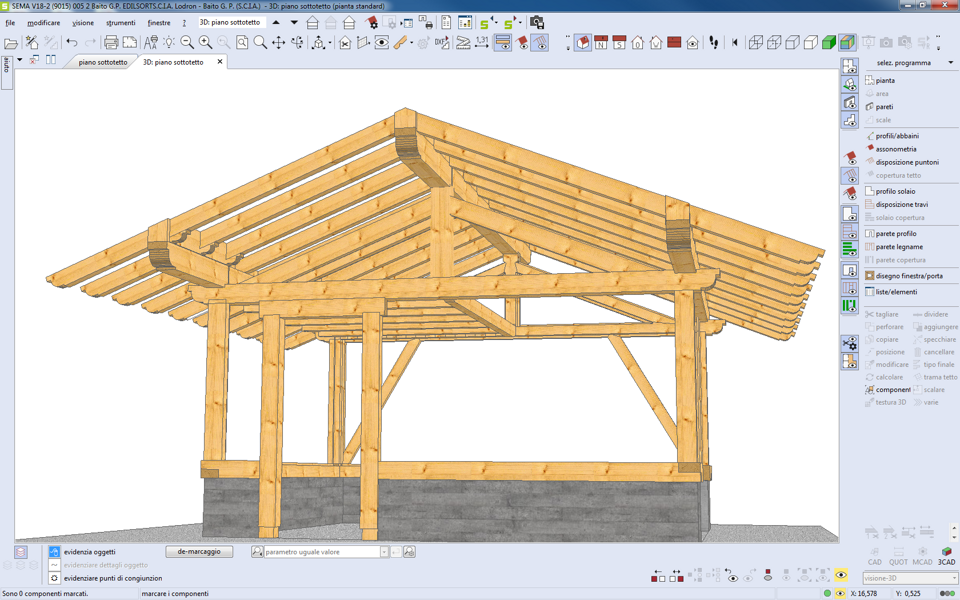Open the camera screenshot tool in top toolbar

coord(537,22)
